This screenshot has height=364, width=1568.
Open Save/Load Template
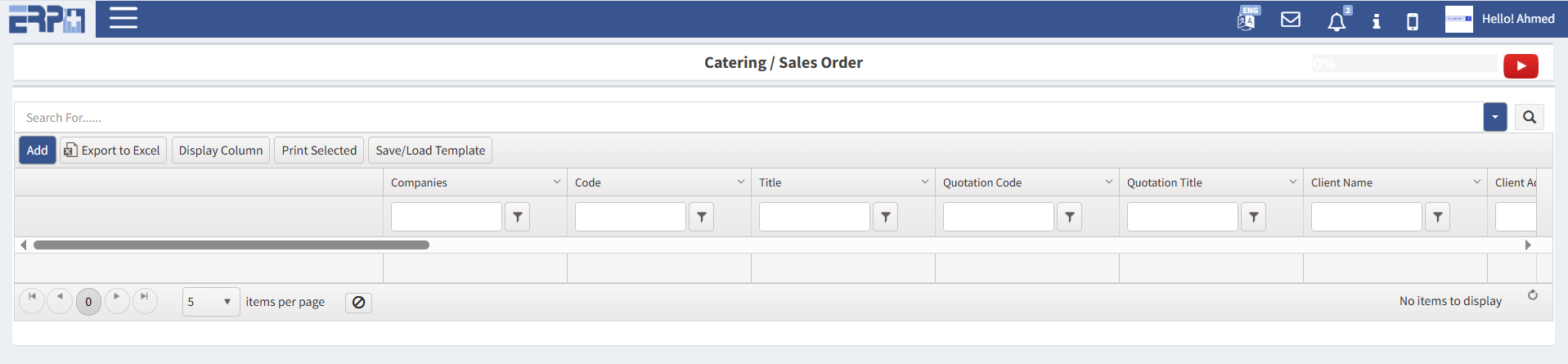pyautogui.click(x=430, y=151)
